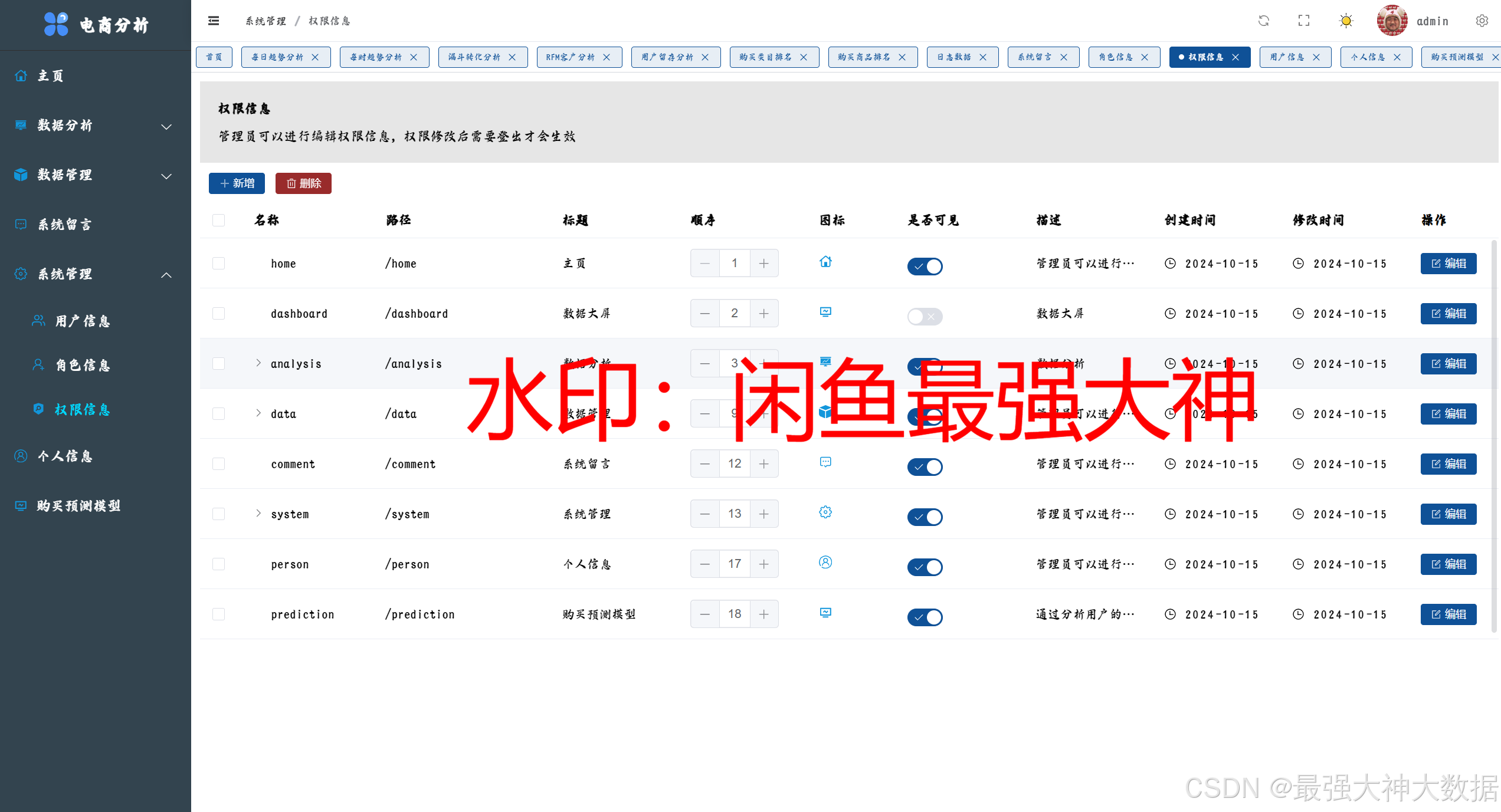The height and width of the screenshot is (812, 1501).
Task: Enable visibility toggle for dashboard row
Action: [925, 317]
